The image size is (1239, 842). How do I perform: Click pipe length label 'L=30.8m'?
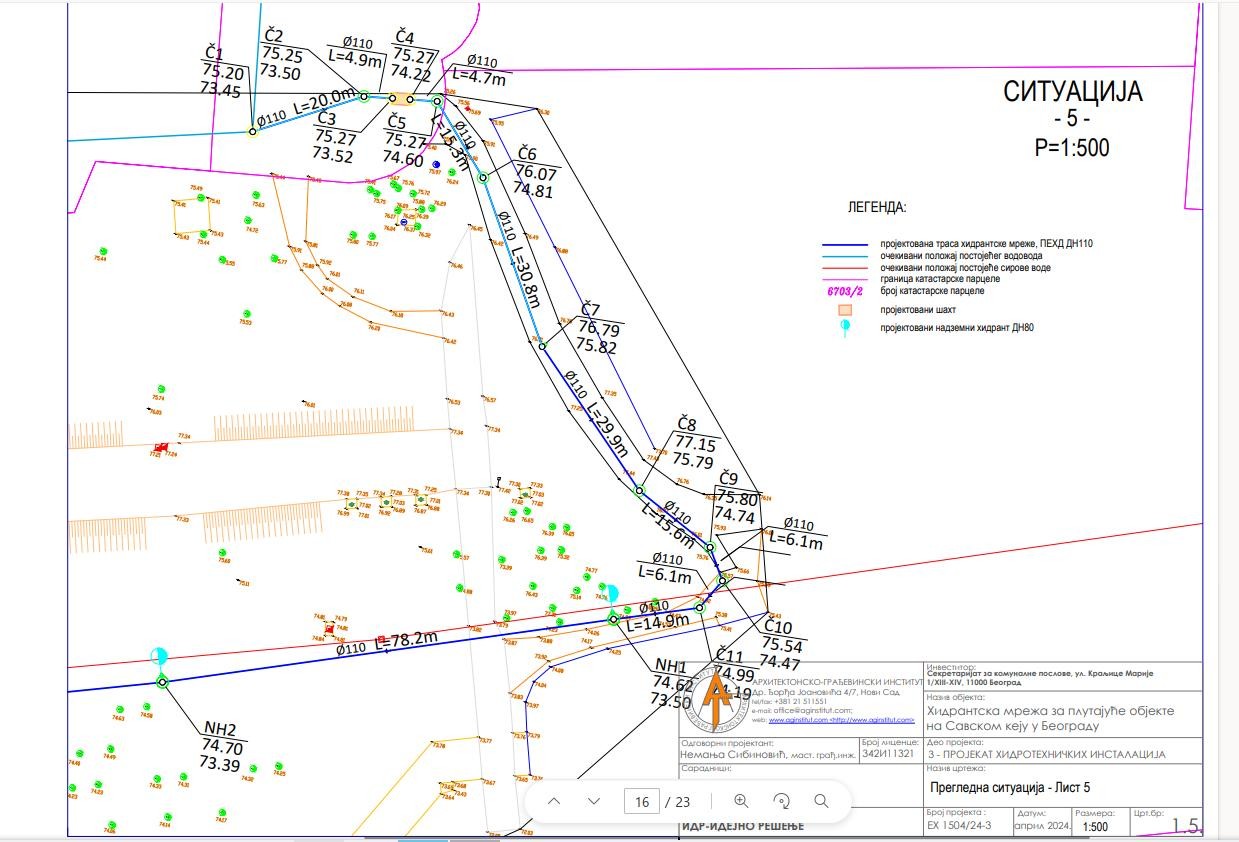tap(527, 276)
